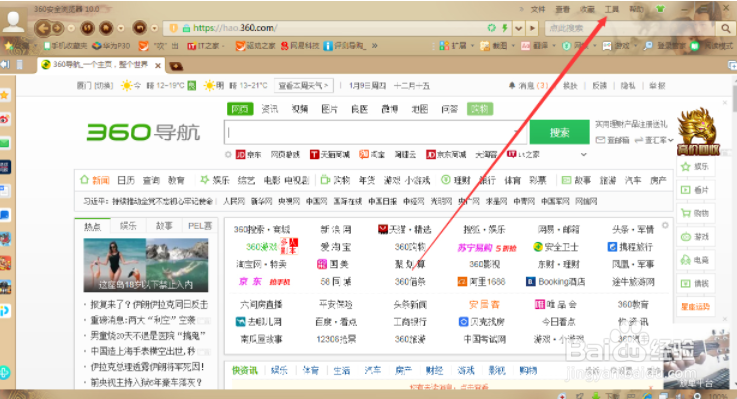The height and width of the screenshot is (399, 737).
Task: Open the IT之家 bookmark
Action: pos(205,46)
